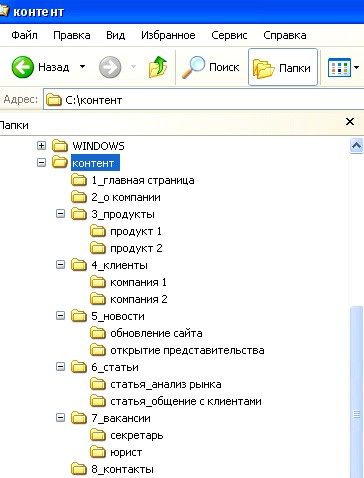The width and height of the screenshot is (364, 478).
Task: Close the Папки side panel
Action: [x=350, y=122]
